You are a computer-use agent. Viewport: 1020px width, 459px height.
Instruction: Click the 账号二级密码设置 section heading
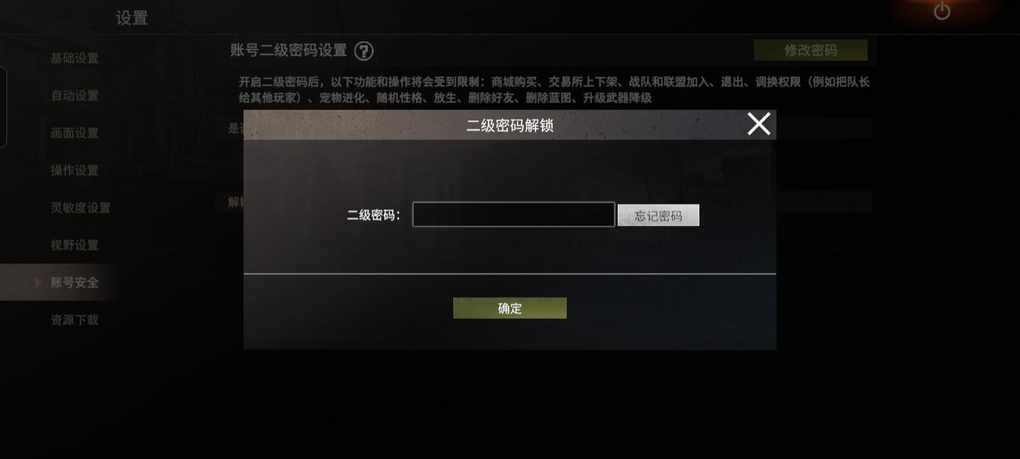coord(290,51)
